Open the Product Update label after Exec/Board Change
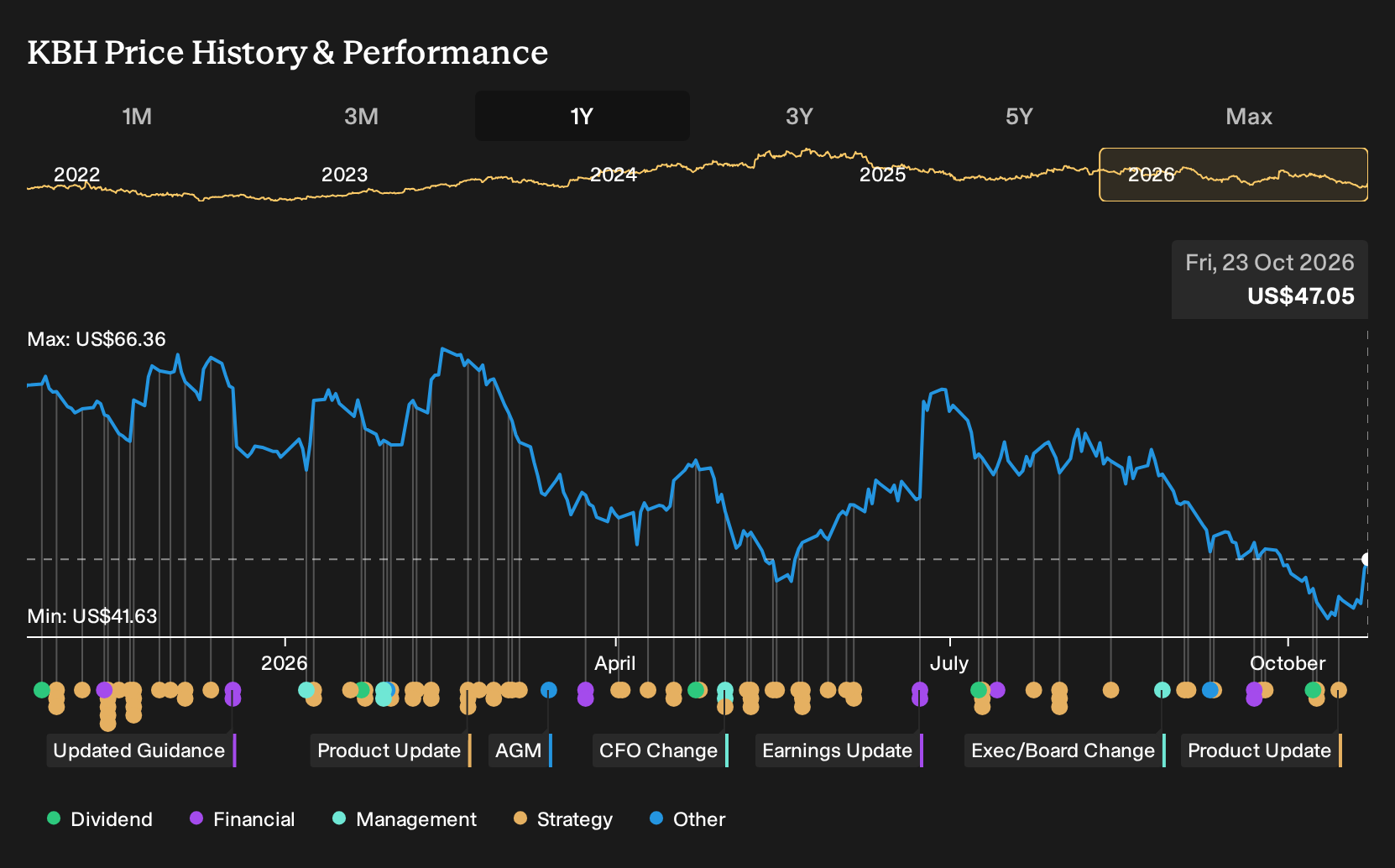The width and height of the screenshot is (1395, 868). 1261,750
